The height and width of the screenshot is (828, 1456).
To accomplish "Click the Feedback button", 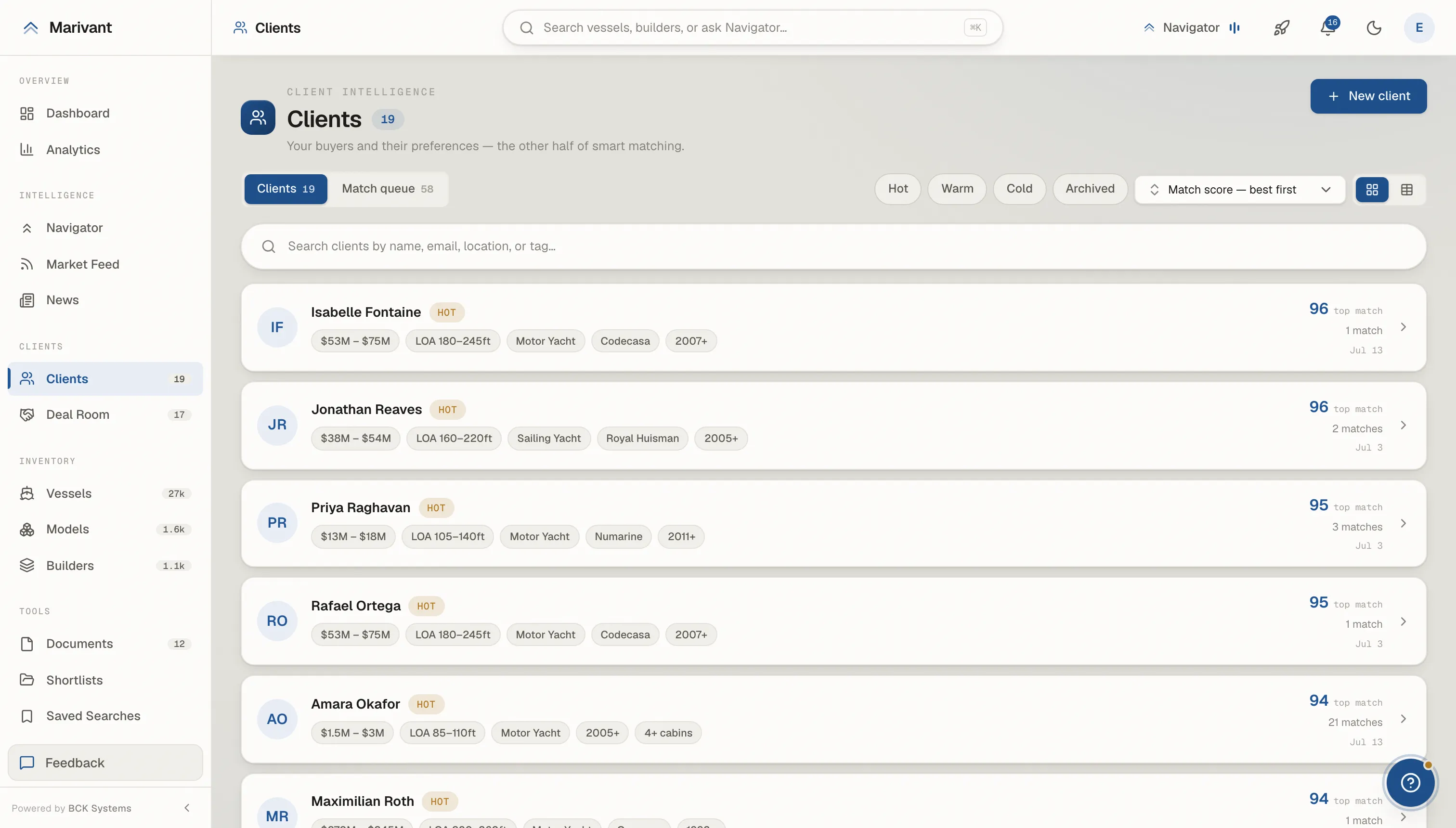I will tap(105, 763).
